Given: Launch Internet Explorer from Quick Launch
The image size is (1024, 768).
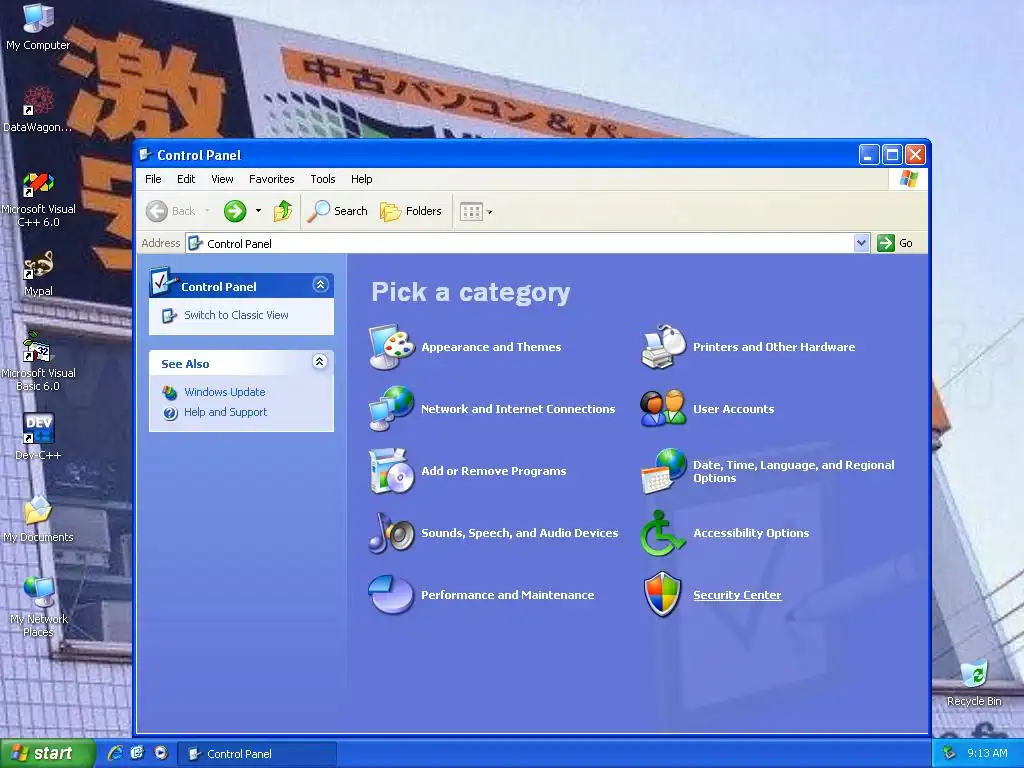Looking at the screenshot, I should [115, 753].
